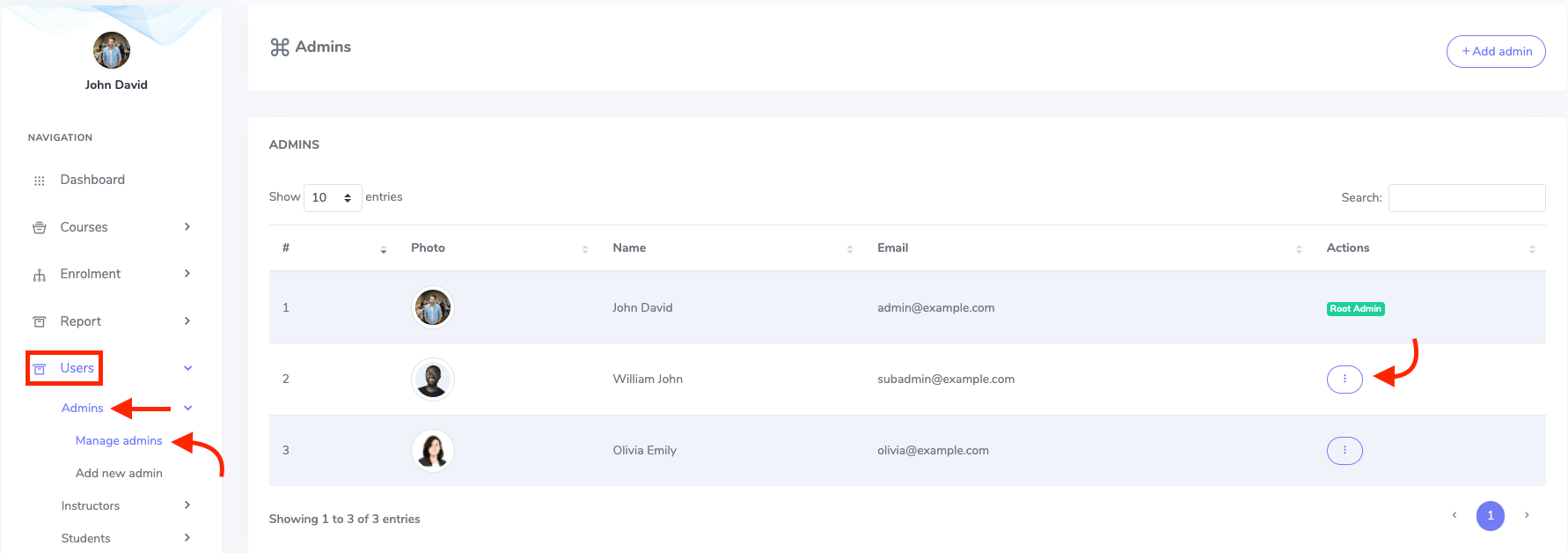
Task: Click John David's sidebar profile avatar
Action: coord(112,50)
